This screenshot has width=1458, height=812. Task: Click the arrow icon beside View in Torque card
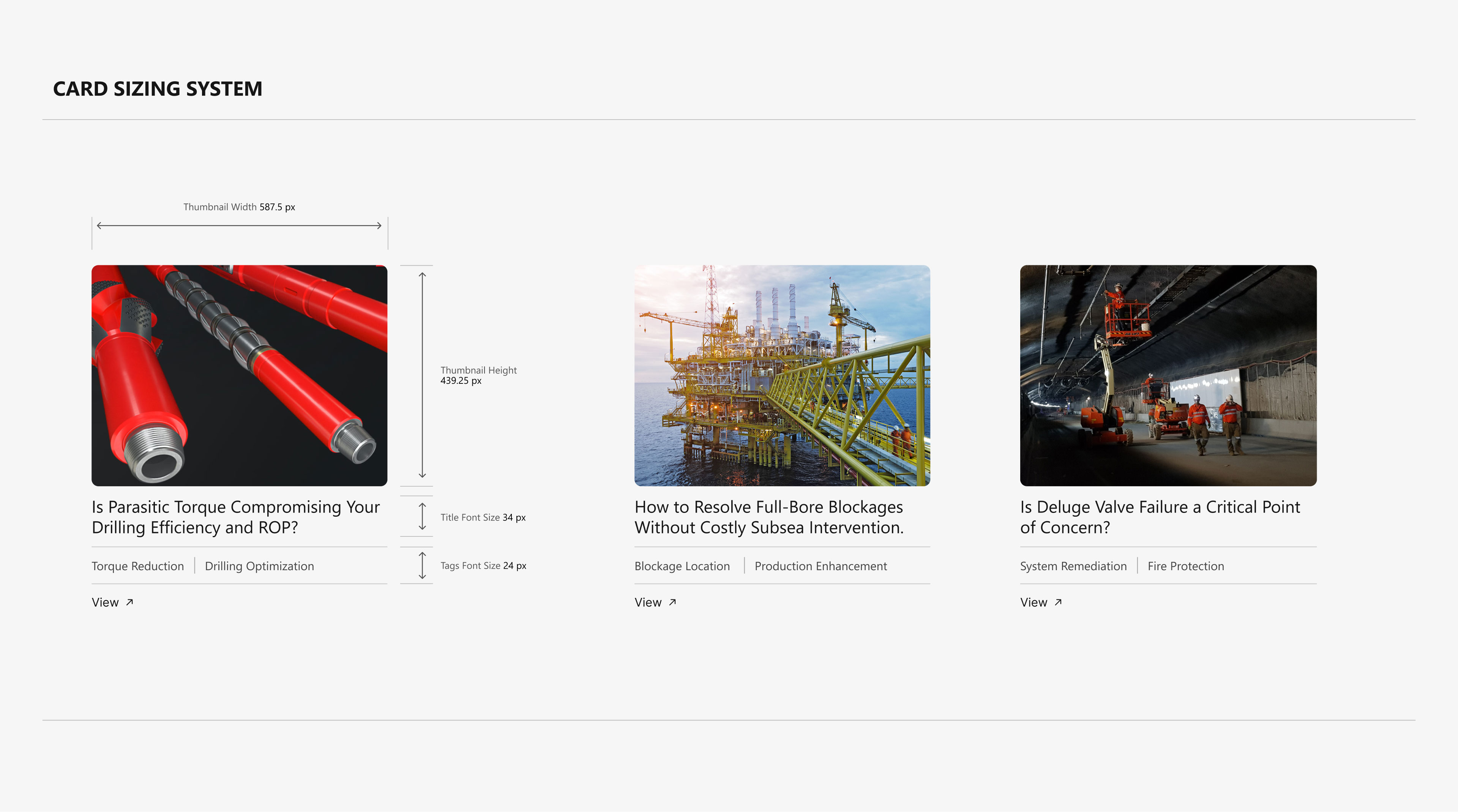pyautogui.click(x=129, y=602)
